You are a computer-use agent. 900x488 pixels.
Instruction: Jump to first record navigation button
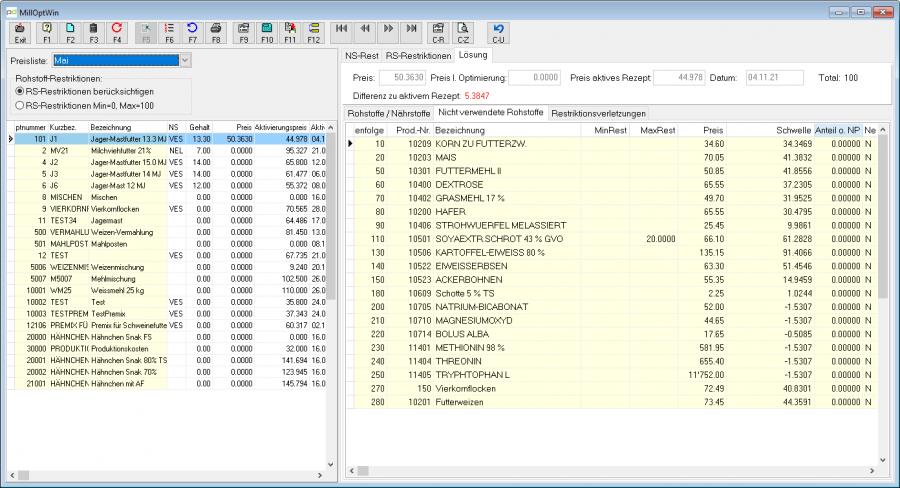(342, 33)
